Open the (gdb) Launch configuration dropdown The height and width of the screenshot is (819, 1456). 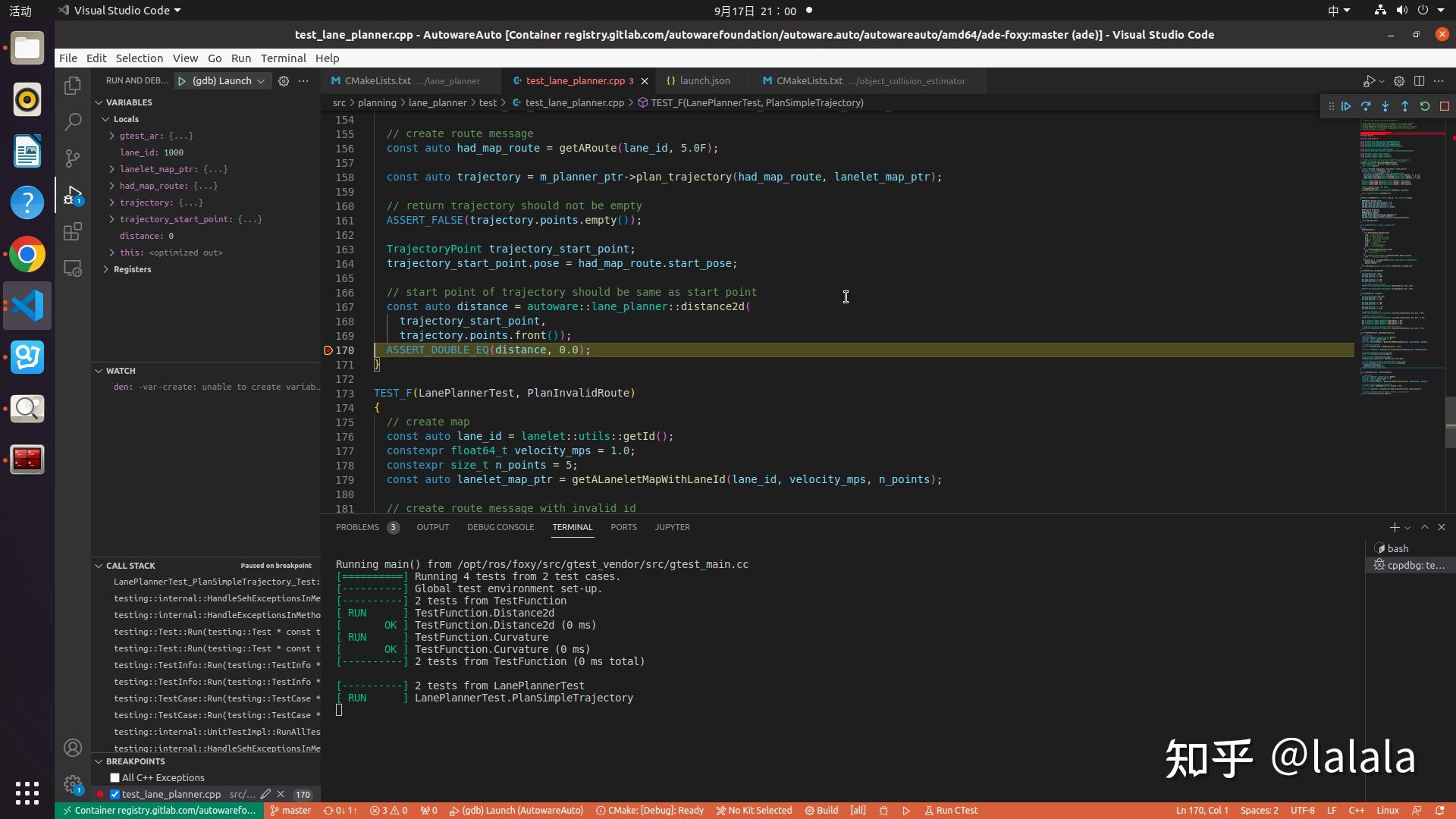pyautogui.click(x=228, y=81)
